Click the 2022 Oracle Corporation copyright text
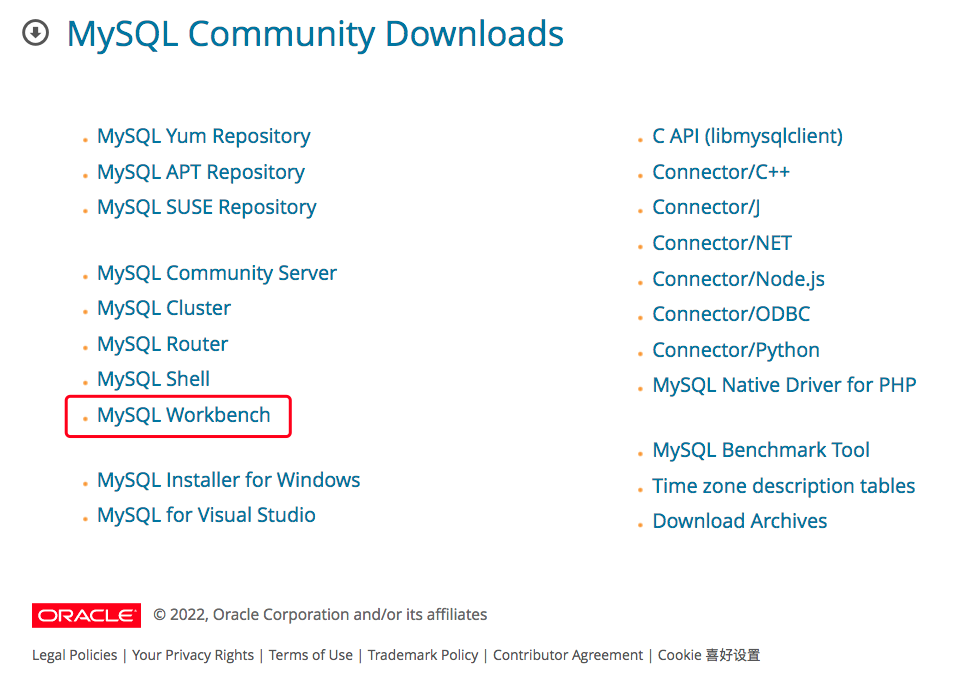 pos(320,614)
